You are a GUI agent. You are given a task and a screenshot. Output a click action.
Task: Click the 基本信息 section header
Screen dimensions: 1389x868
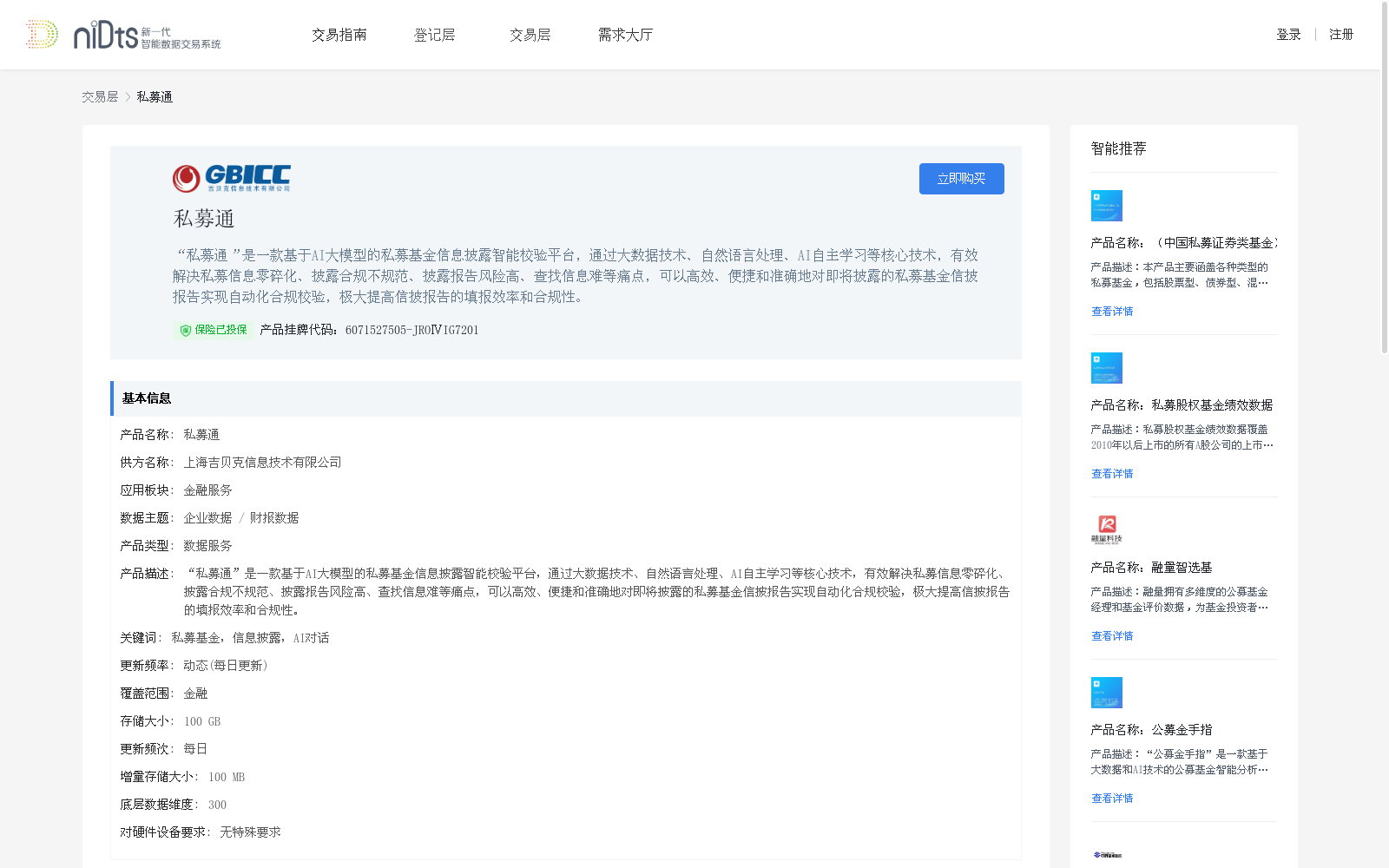(566, 398)
